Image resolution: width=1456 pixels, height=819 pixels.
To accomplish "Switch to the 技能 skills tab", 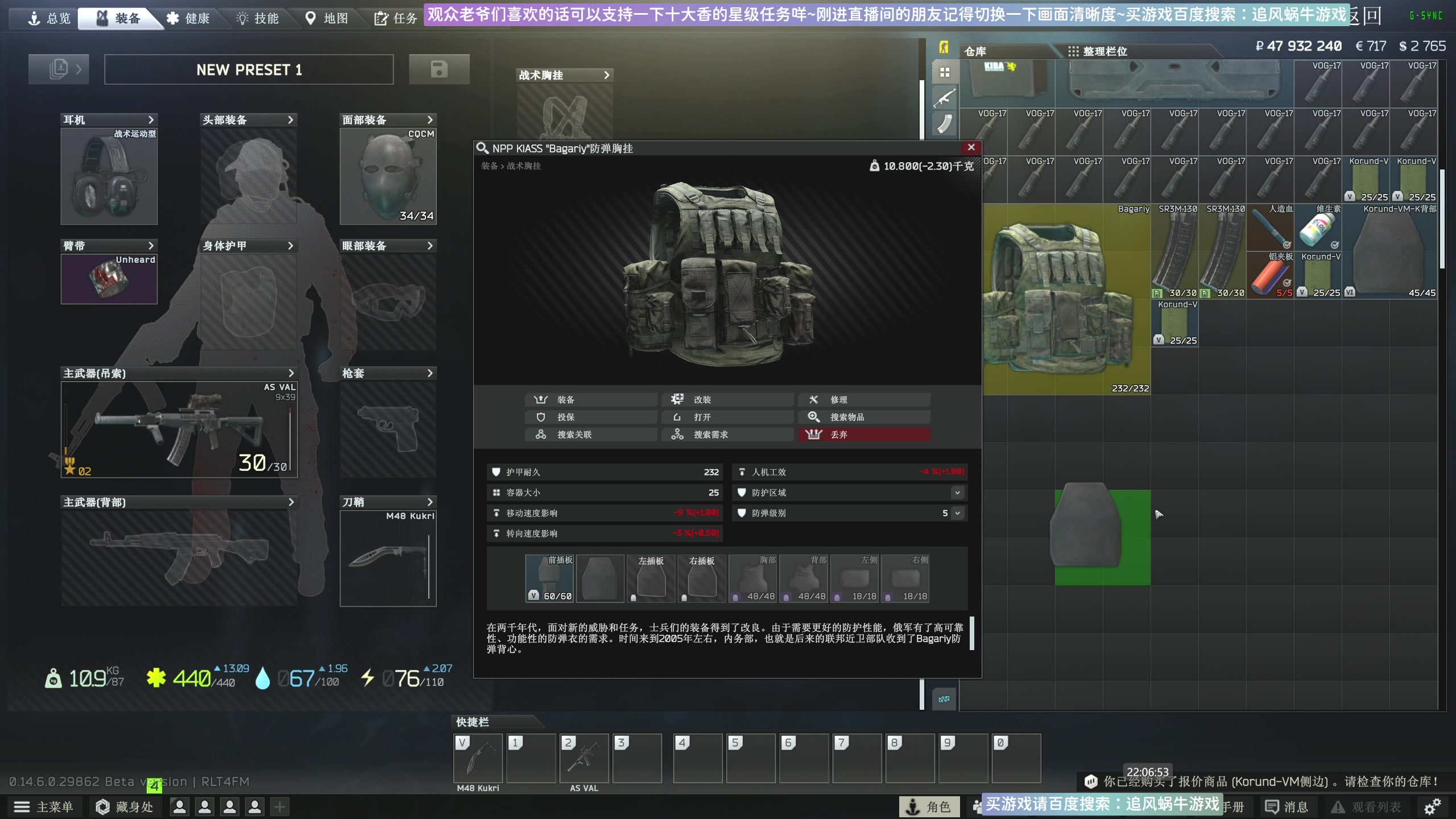I will (x=258, y=18).
